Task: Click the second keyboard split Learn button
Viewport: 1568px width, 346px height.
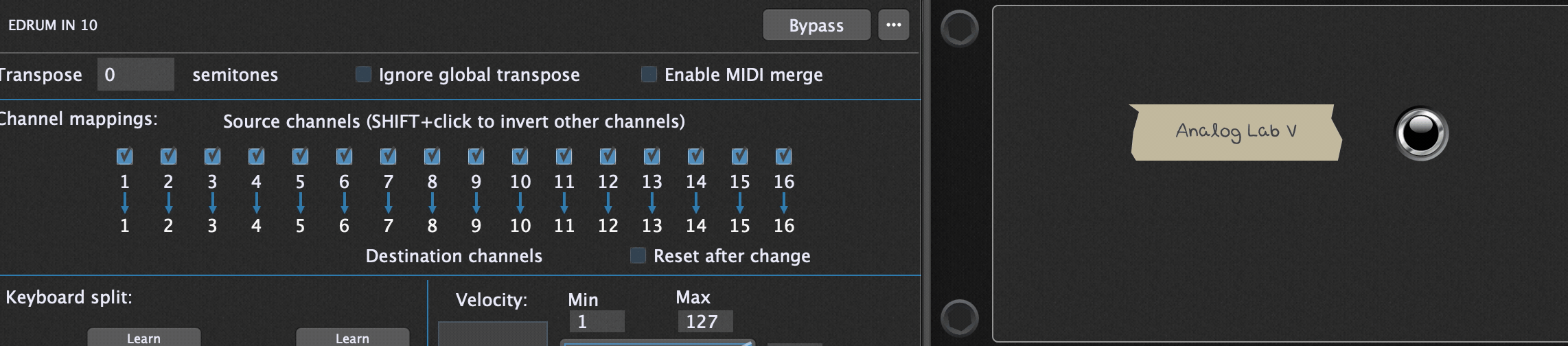Action: (x=352, y=337)
